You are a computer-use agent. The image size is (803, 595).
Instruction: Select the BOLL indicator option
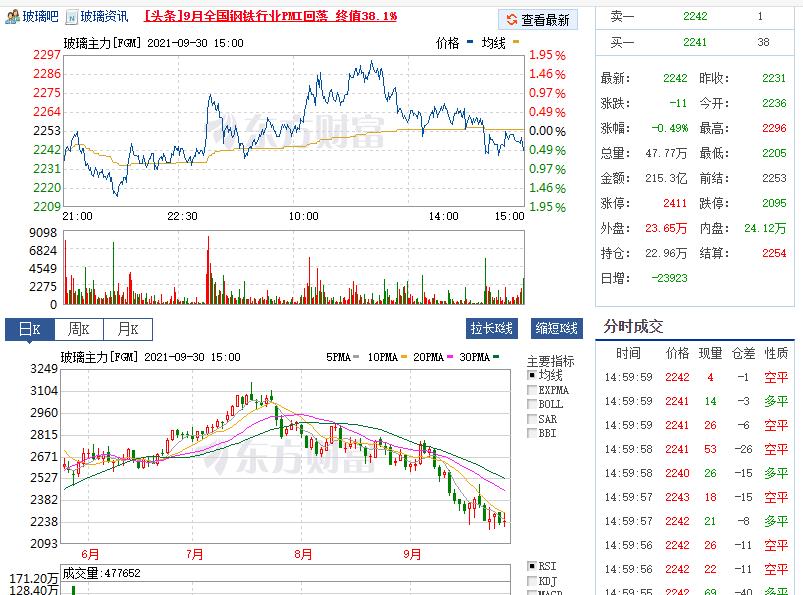(x=532, y=404)
